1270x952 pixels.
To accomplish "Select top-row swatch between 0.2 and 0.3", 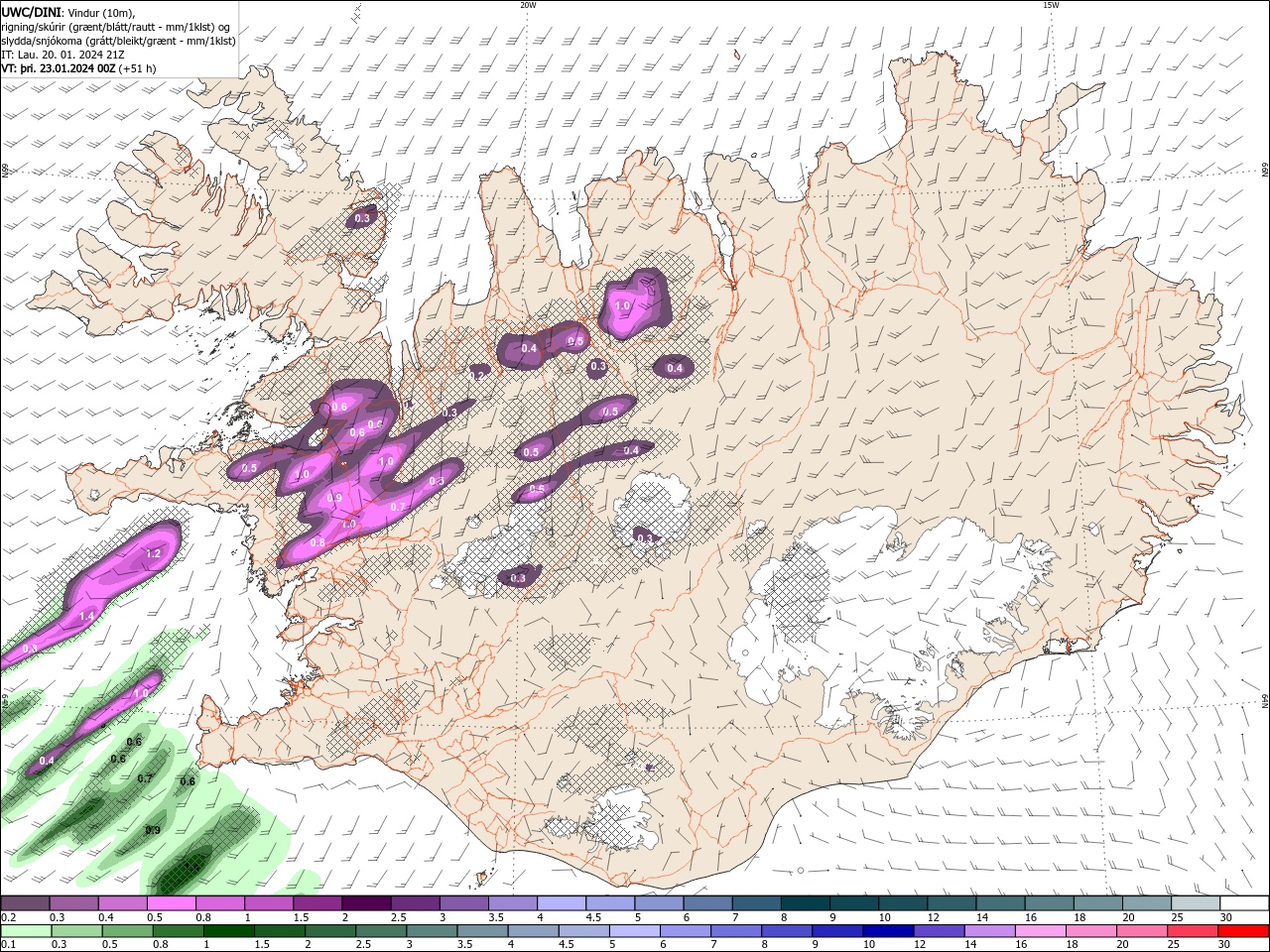I will [25, 903].
